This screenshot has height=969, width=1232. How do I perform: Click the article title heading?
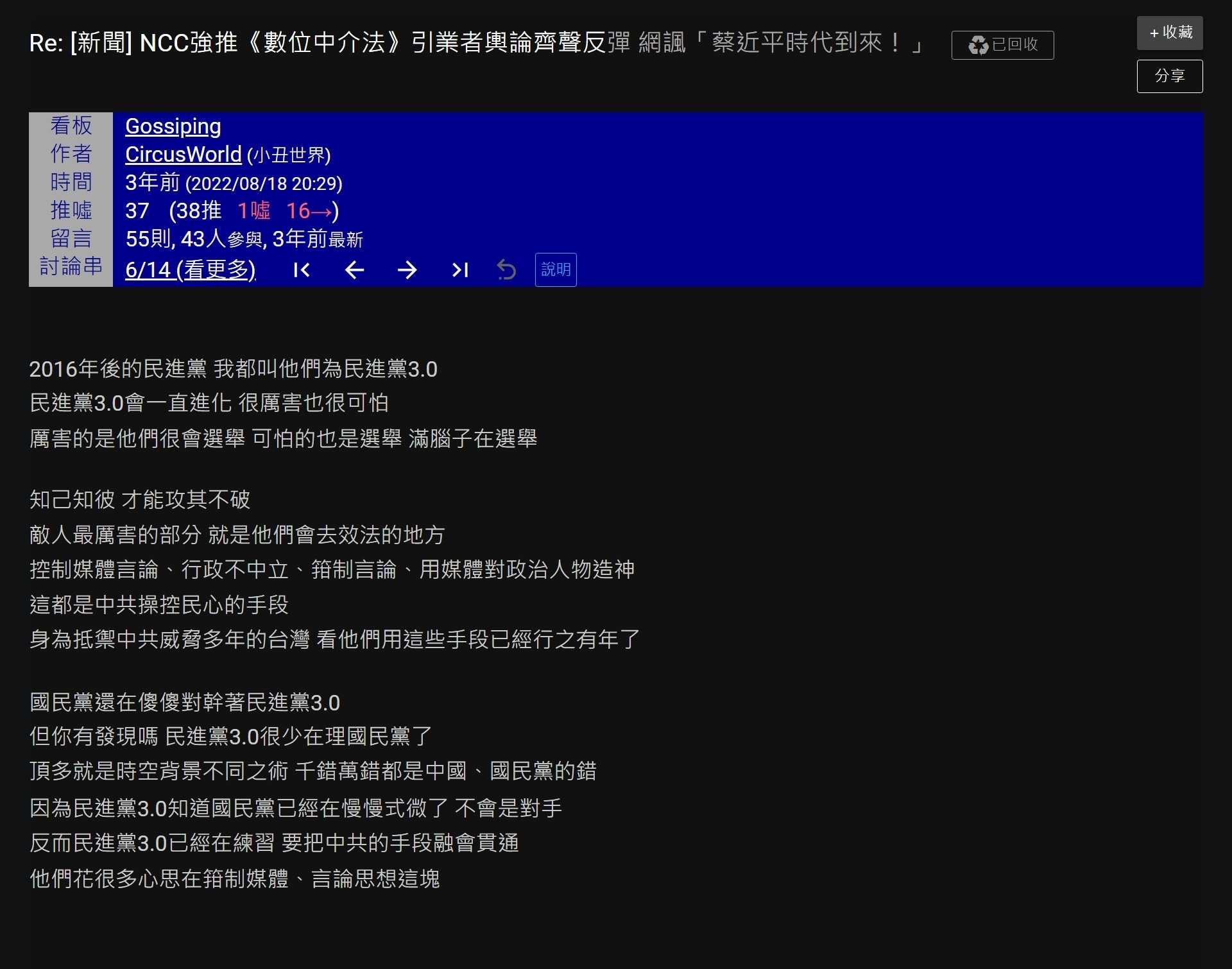tap(475, 43)
